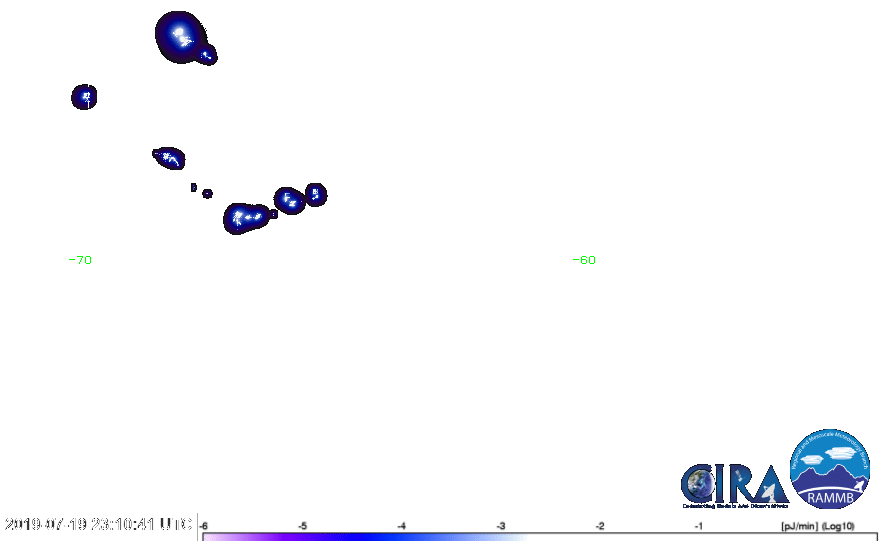This screenshot has width=880, height=541.
Task: Click the green -60 longitude label
Action: click(584, 260)
